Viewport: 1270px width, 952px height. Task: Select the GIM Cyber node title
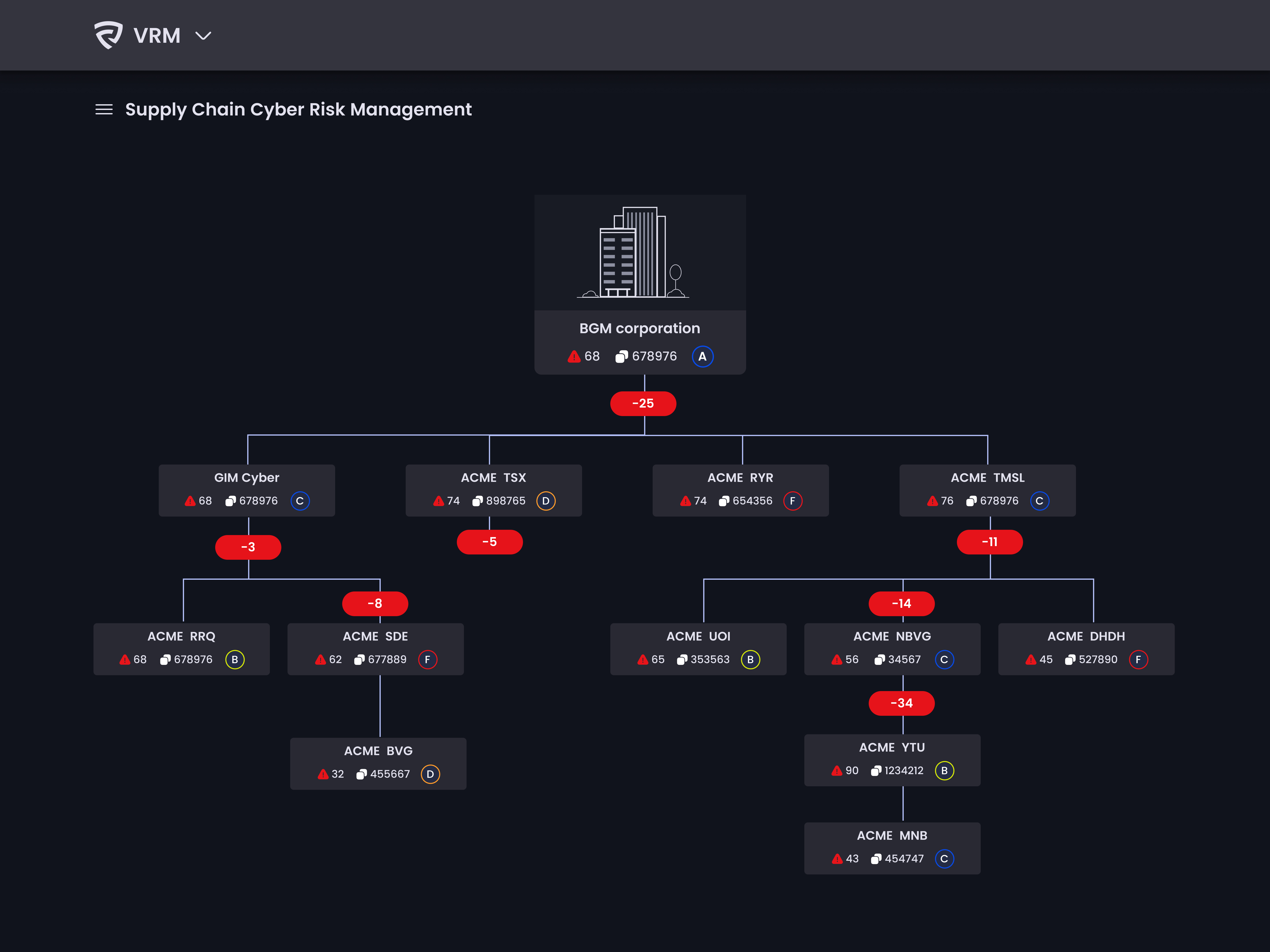(x=247, y=478)
